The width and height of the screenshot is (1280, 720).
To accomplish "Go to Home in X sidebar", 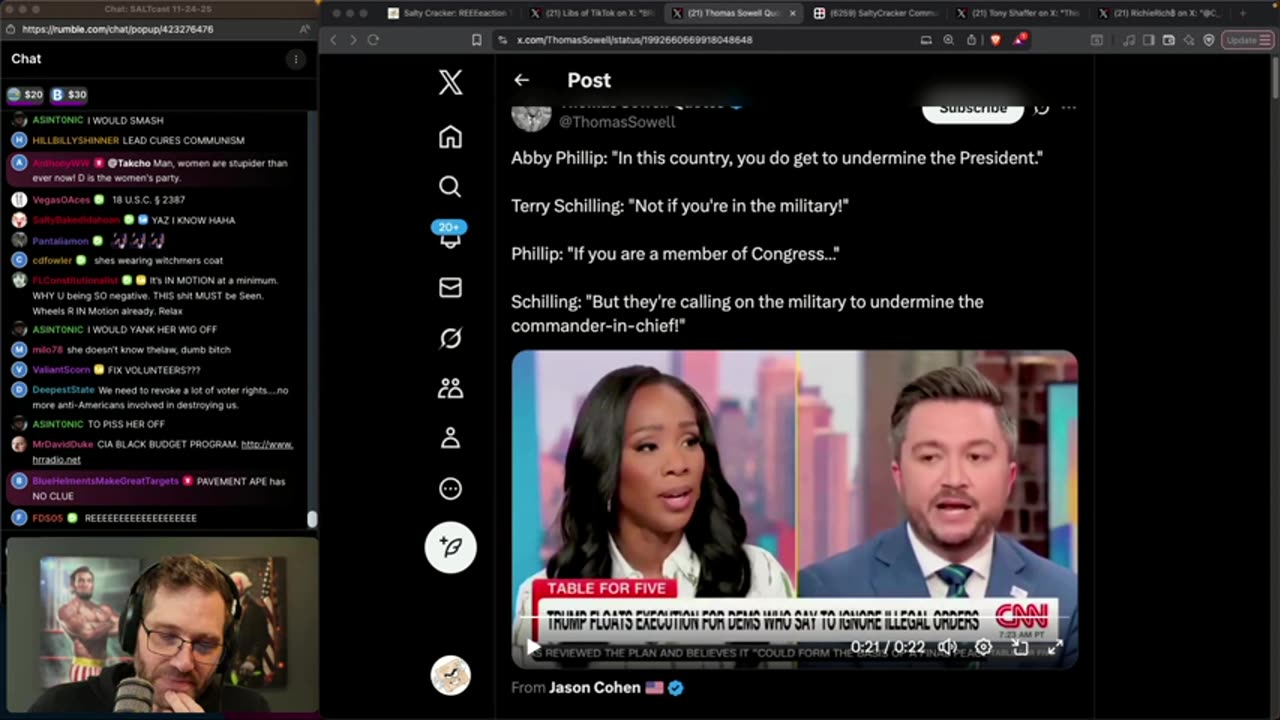I will 450,137.
